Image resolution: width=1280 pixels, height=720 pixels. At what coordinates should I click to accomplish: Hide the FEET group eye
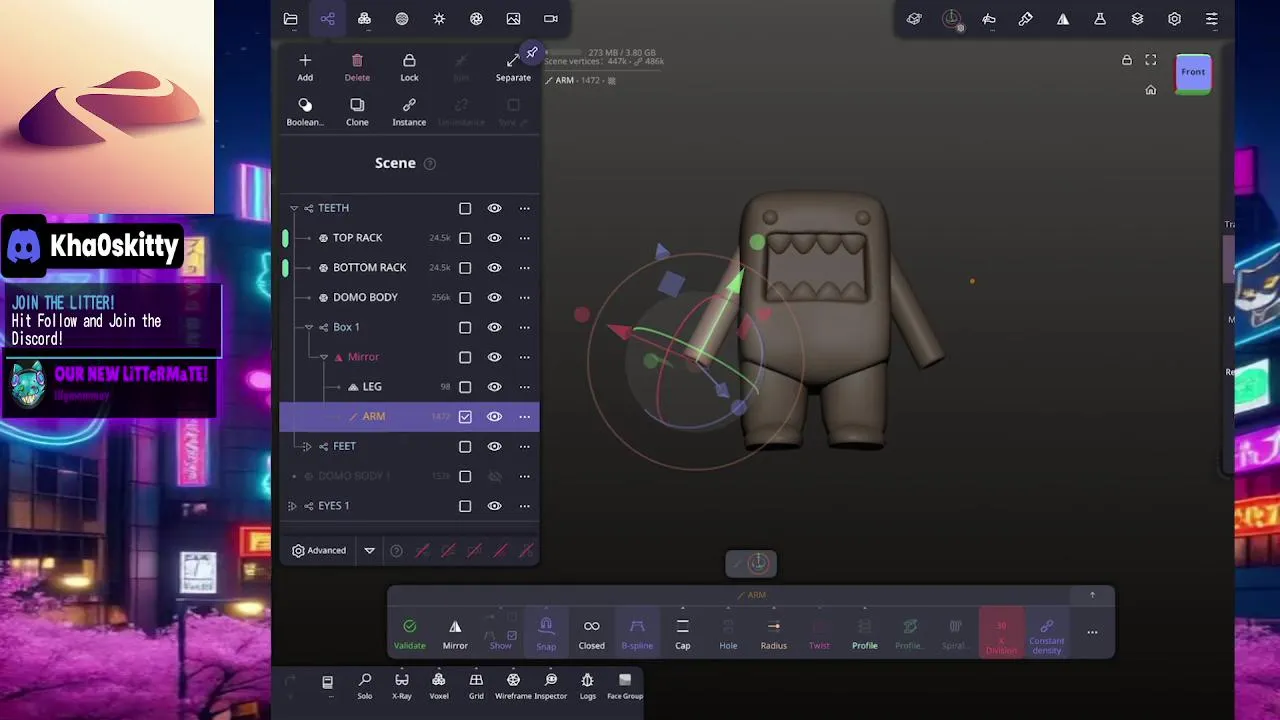[494, 447]
